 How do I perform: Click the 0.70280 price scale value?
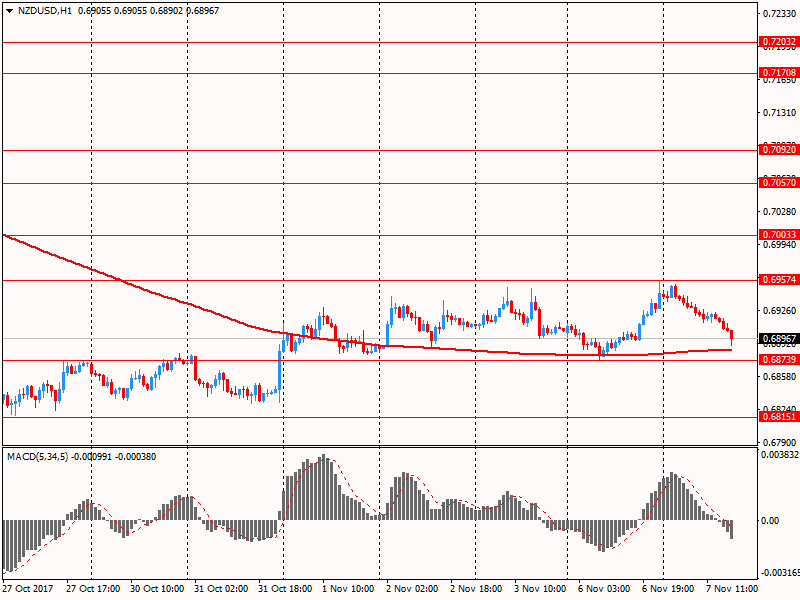[780, 212]
